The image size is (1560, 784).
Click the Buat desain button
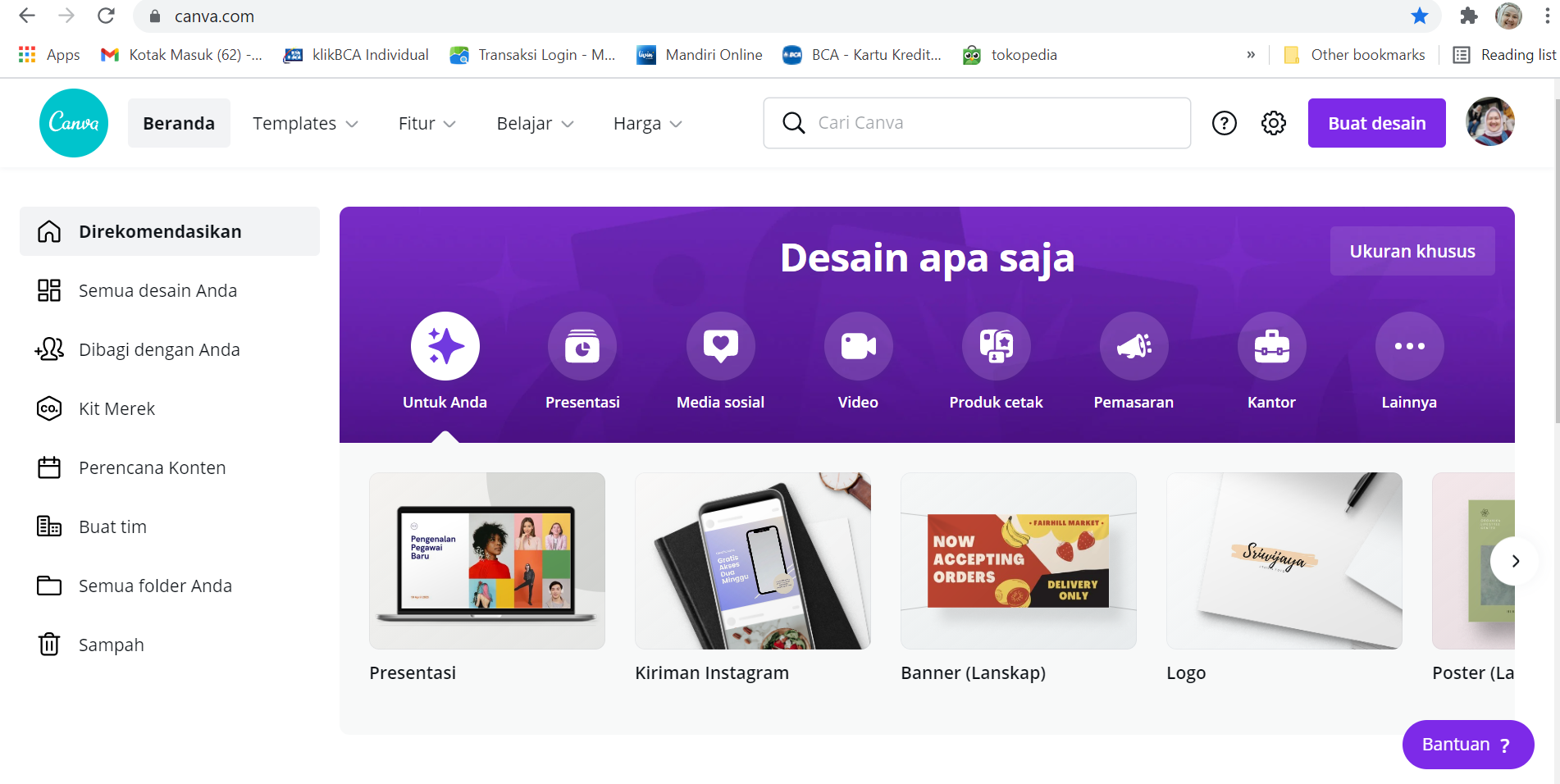point(1376,123)
